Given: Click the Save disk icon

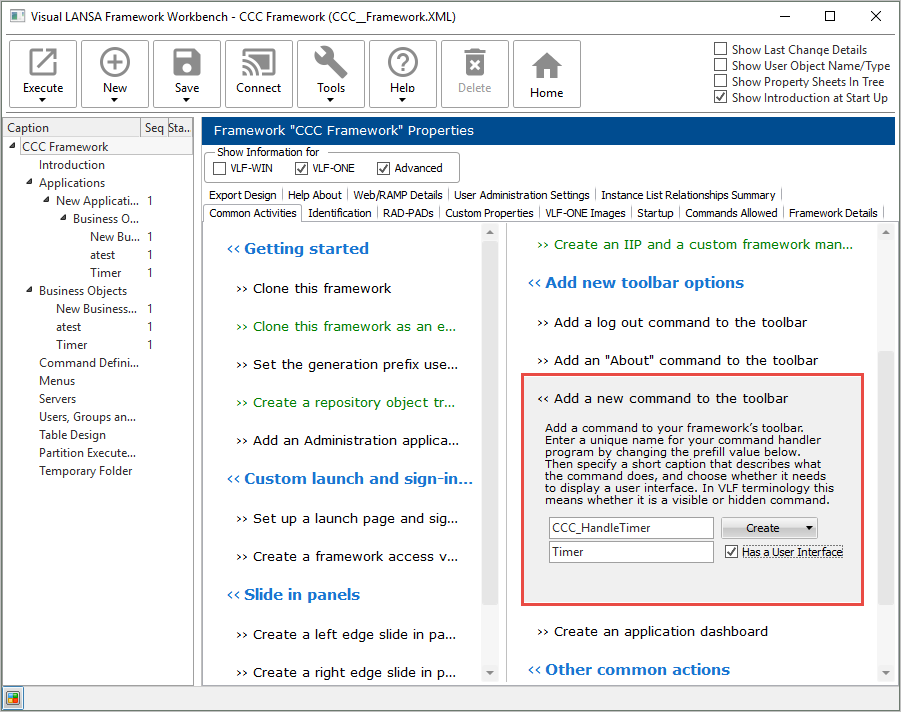Looking at the screenshot, I should 187,64.
